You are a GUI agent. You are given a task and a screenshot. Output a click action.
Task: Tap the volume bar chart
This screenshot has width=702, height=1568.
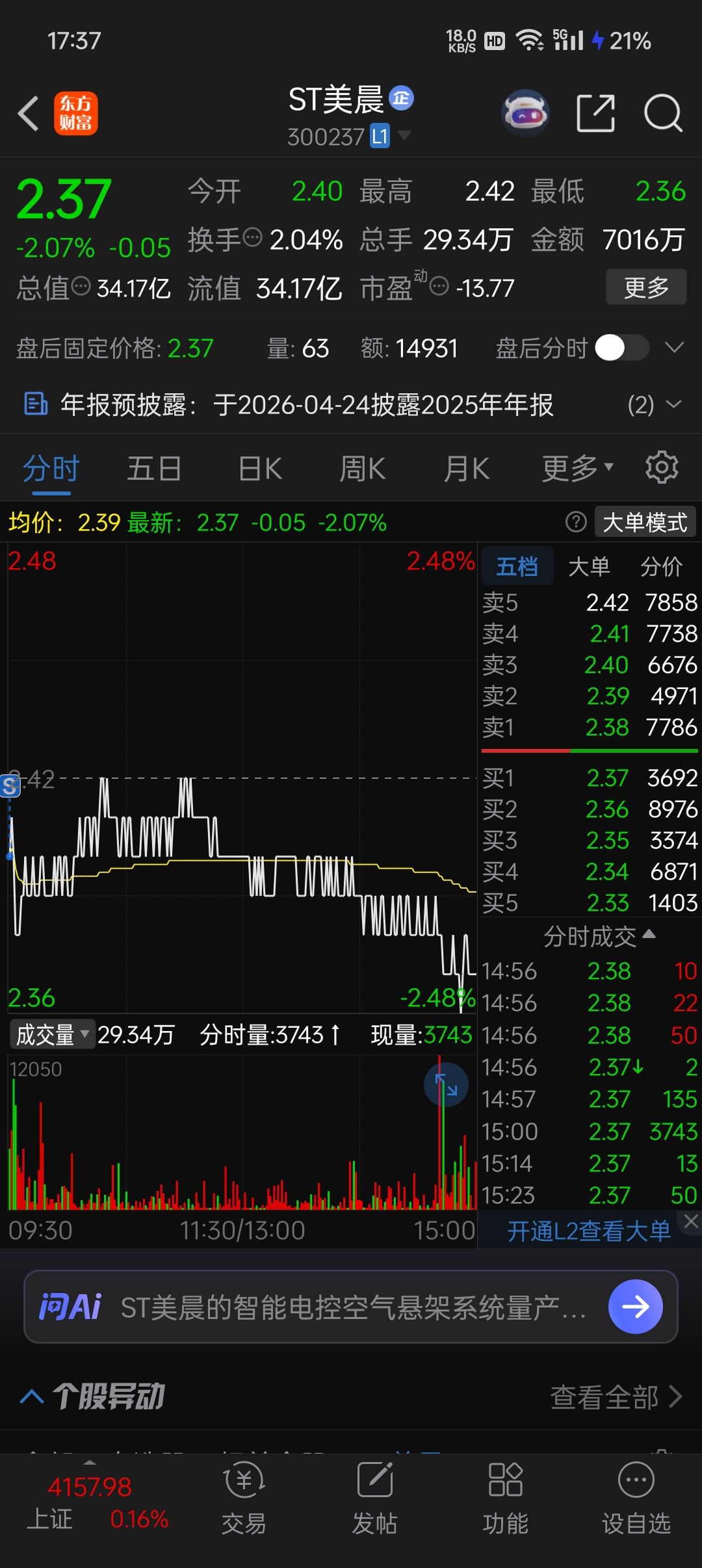[x=242, y=1132]
